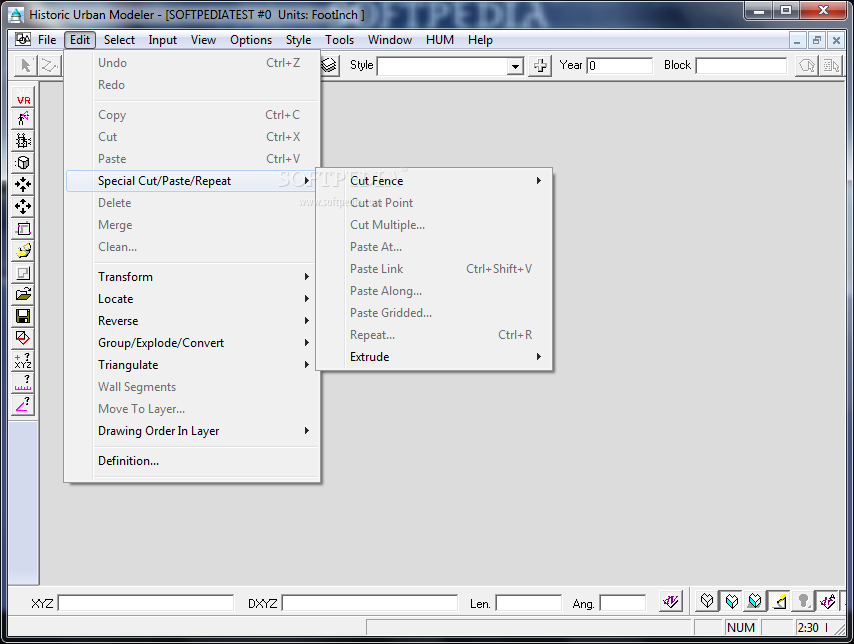Toggle the purple pencil icon at bottom right
This screenshot has height=644, width=854.
tap(827, 601)
